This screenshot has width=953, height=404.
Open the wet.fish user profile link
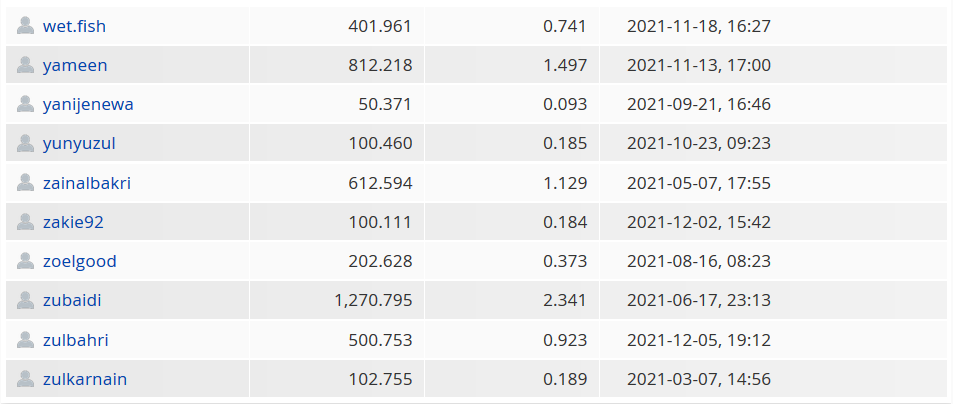point(74,26)
